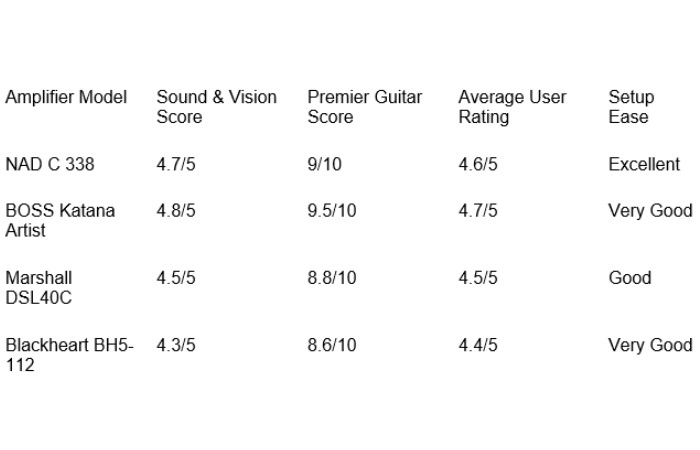This screenshot has width=700, height=450.
Task: Click the Amplifier Model column header
Action: [66, 98]
